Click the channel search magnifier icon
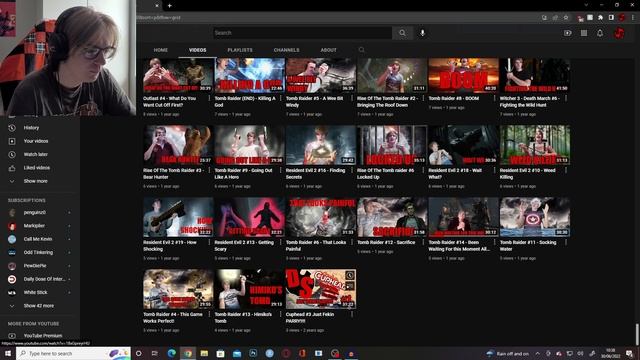 coord(361,50)
